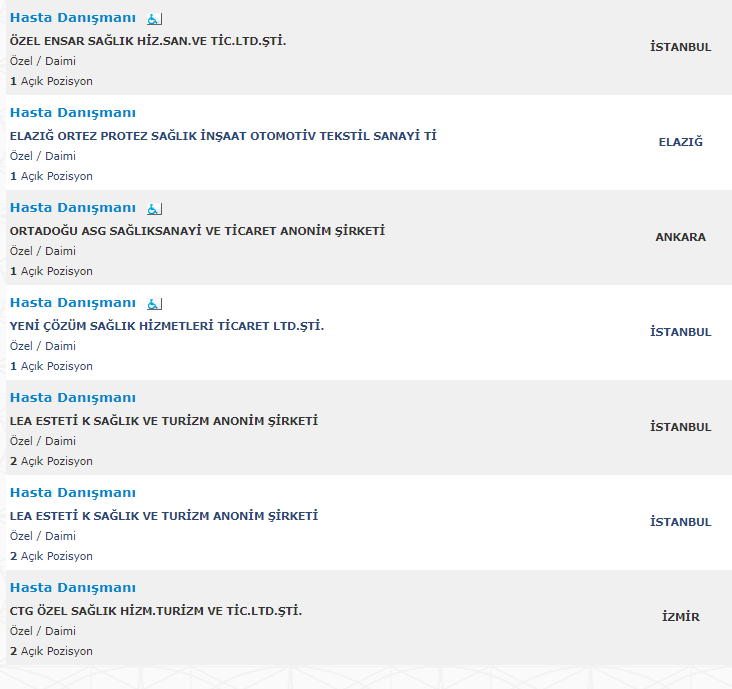This screenshot has height=689, width=732.
Task: Select YENİ ÇÖZÜM SAĞLIK HİZMETLERİ company name
Action: pos(167,326)
